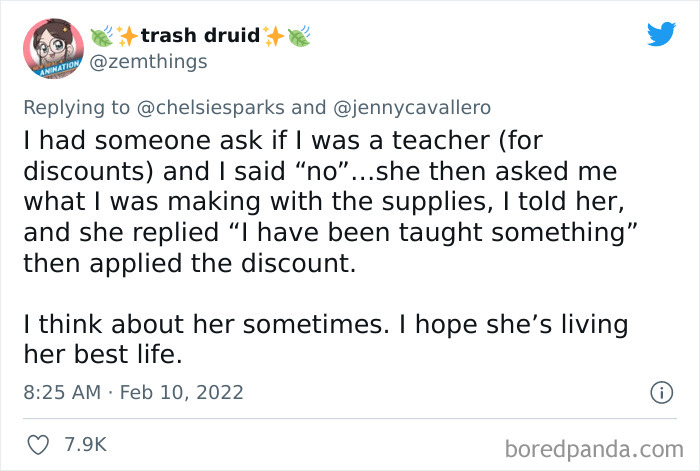Click the leaf emoji after trash druid
Viewport: 700px width, 471px height.
(x=299, y=37)
